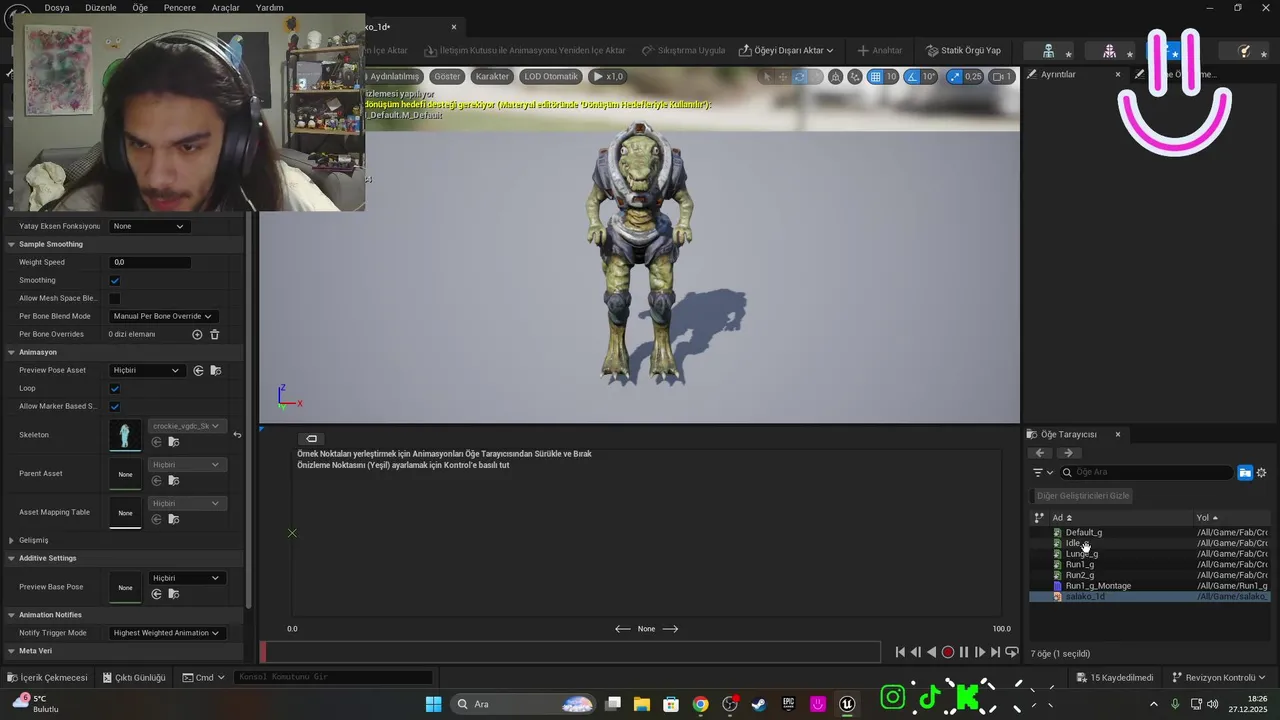Open the Dosya menu
The image size is (1280, 720).
57,7
